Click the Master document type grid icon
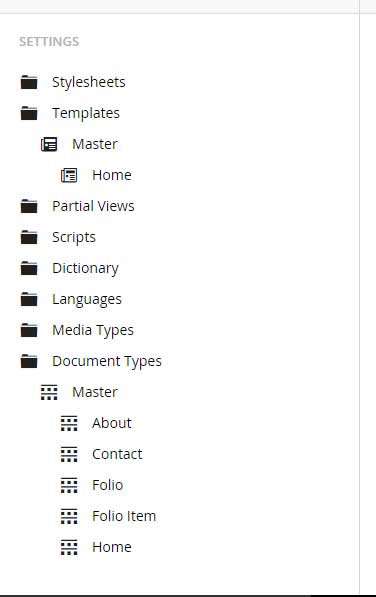Viewport: 376px width, 597px height. click(x=49, y=392)
